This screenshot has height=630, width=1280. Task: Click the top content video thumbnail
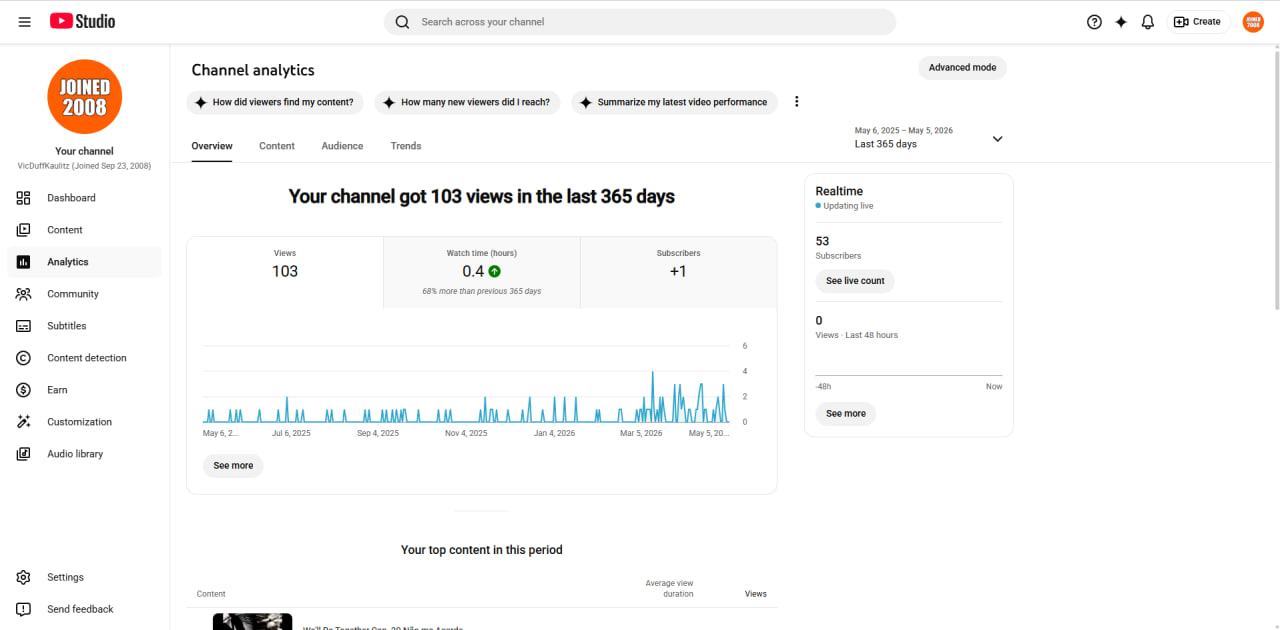(253, 621)
